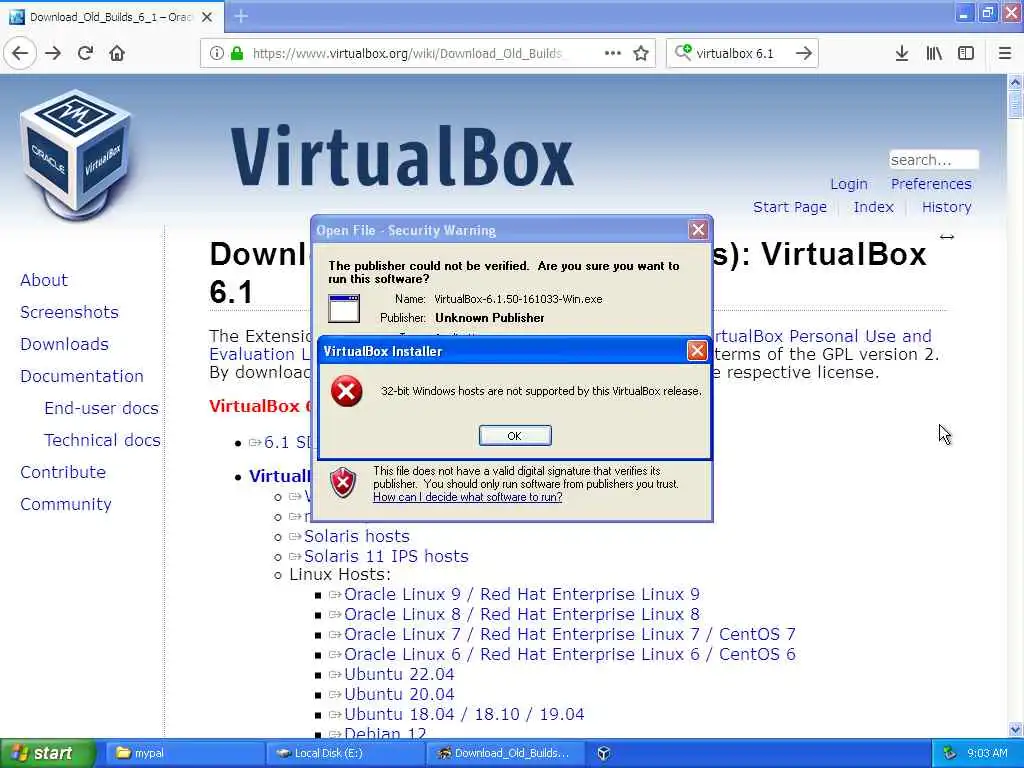Open the downloads arrow icon
This screenshot has width=1024, height=768.
click(901, 53)
